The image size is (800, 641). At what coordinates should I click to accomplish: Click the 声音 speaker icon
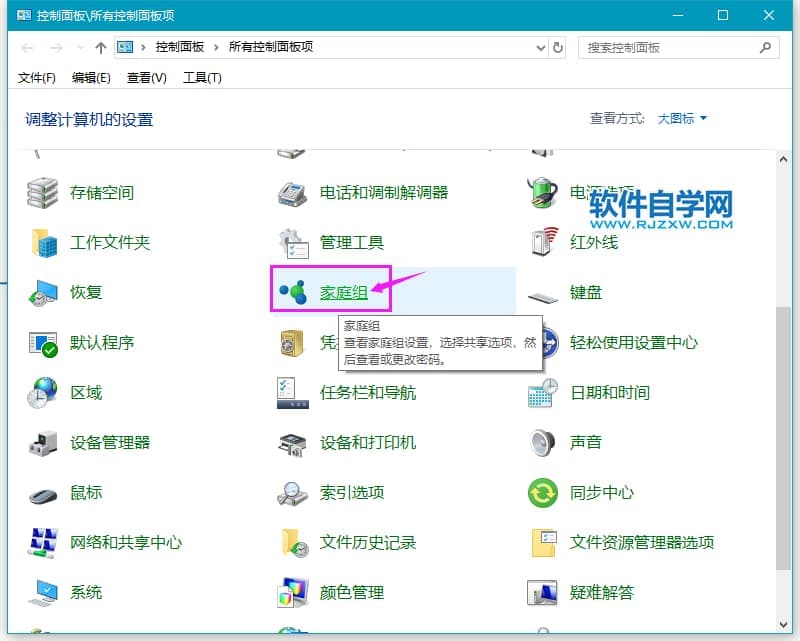point(542,442)
